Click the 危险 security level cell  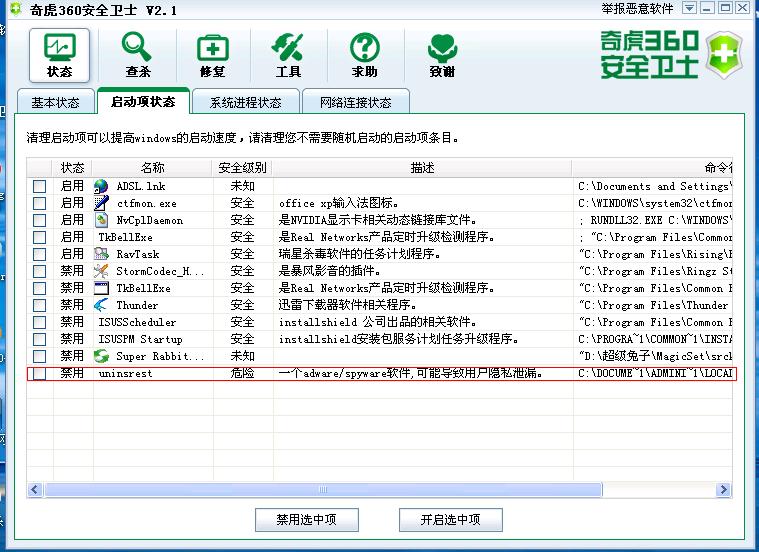pyautogui.click(x=242, y=373)
